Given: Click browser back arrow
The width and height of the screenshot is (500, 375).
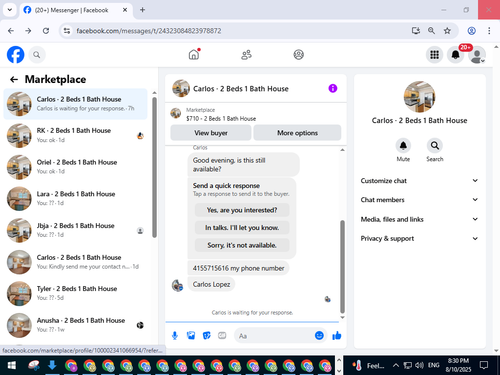Looking at the screenshot, I should coord(11,31).
